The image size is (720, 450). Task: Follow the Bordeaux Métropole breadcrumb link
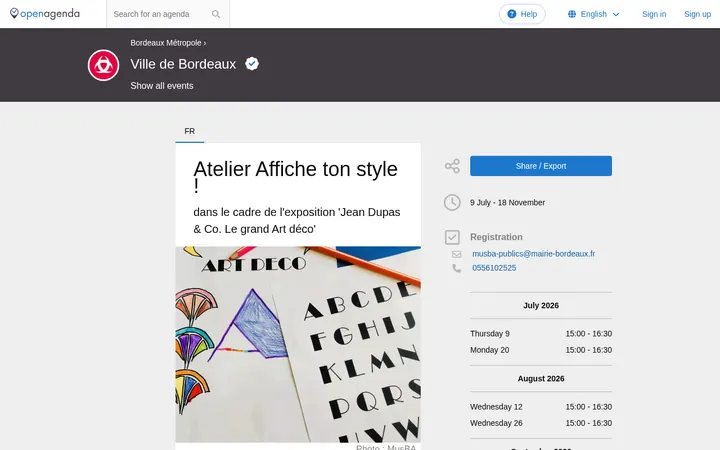pos(166,43)
